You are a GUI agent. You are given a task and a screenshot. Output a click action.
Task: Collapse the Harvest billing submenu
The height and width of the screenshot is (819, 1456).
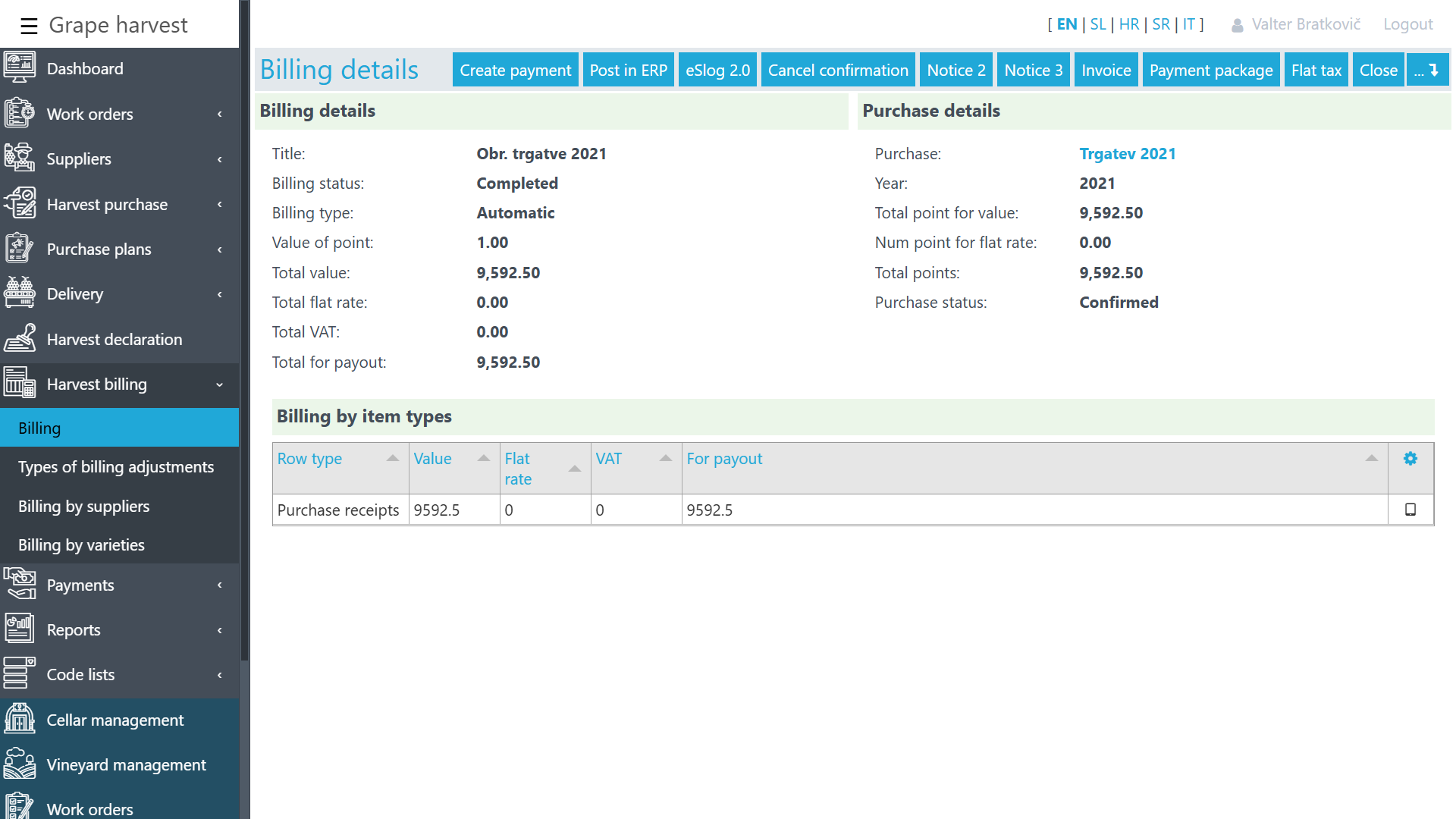220,384
